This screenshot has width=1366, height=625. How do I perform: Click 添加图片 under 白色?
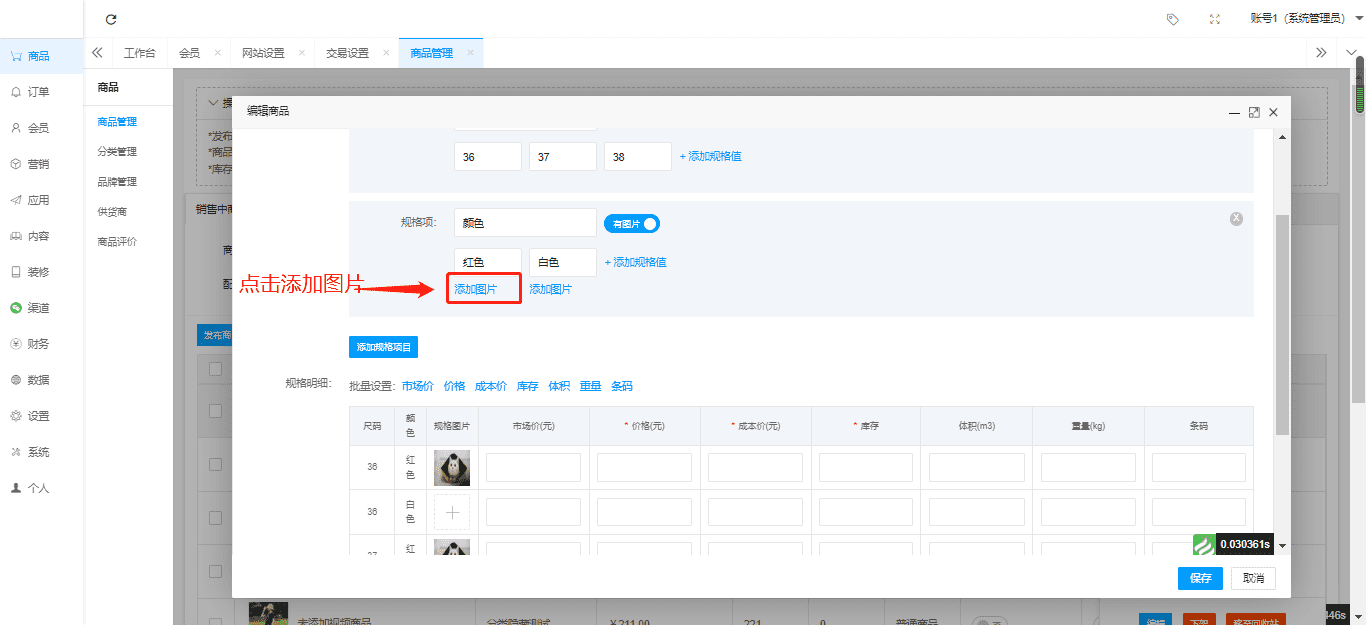click(x=550, y=289)
